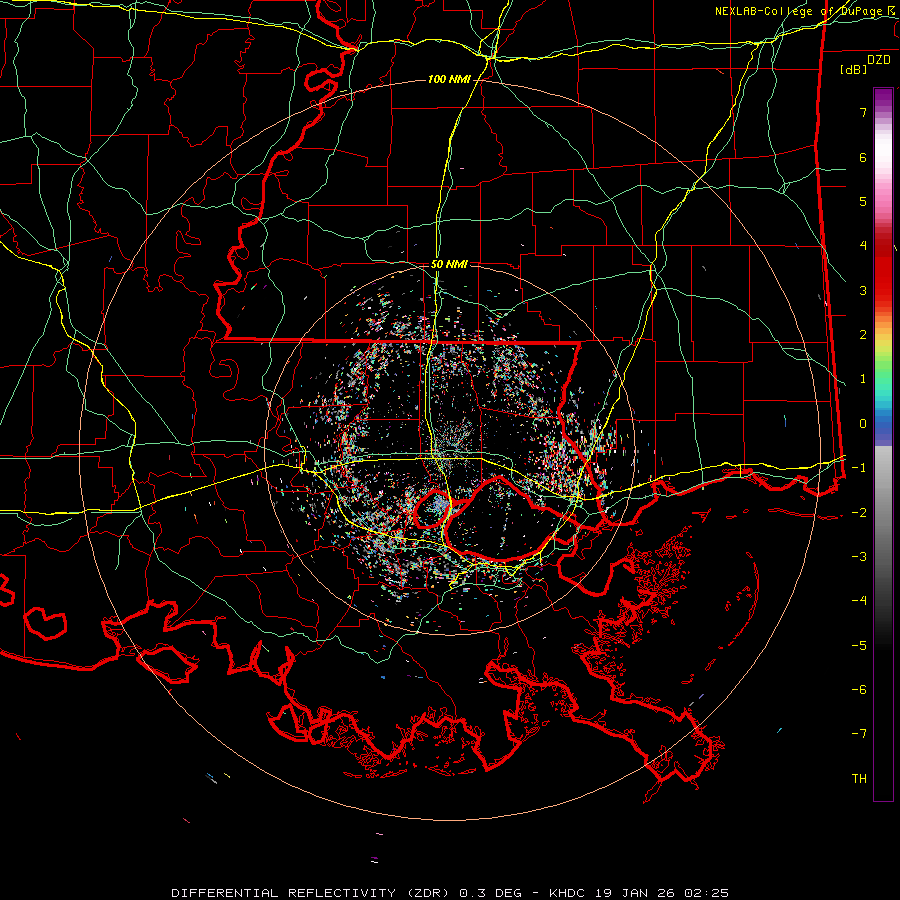The image size is (900, 900).
Task: Click the 02:25 timestamp in caption
Action: click(x=707, y=893)
